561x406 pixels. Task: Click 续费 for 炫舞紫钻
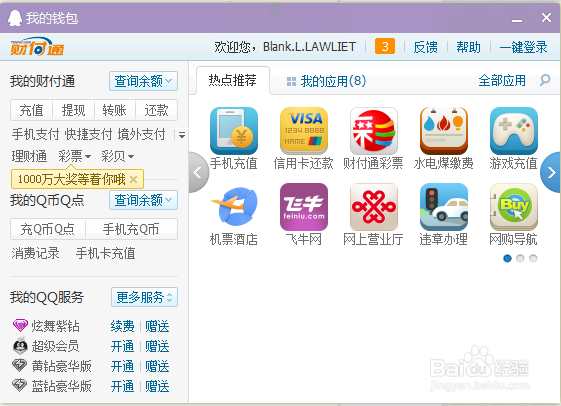click(x=122, y=326)
